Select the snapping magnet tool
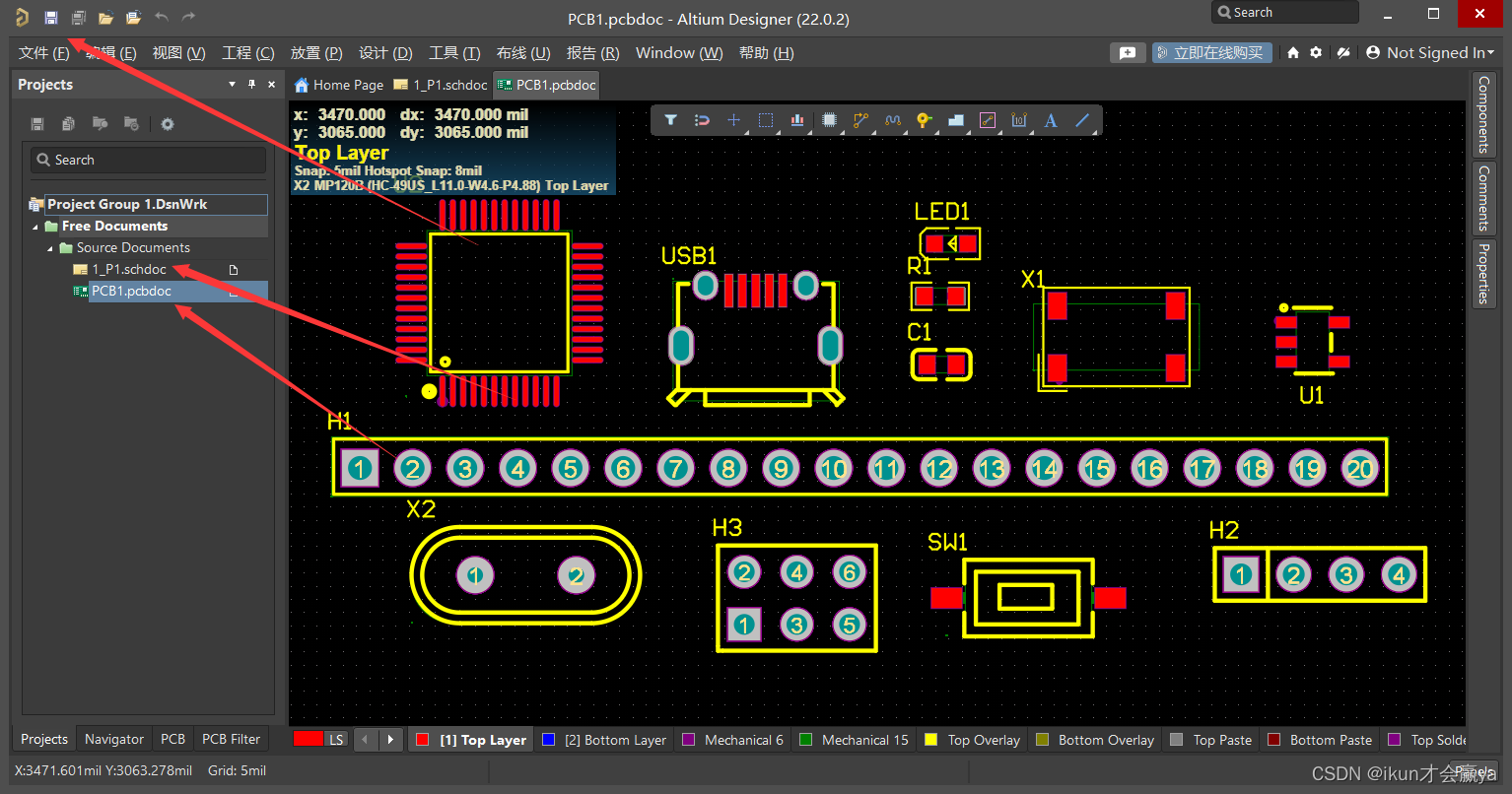The width and height of the screenshot is (1512, 794). coord(702,119)
